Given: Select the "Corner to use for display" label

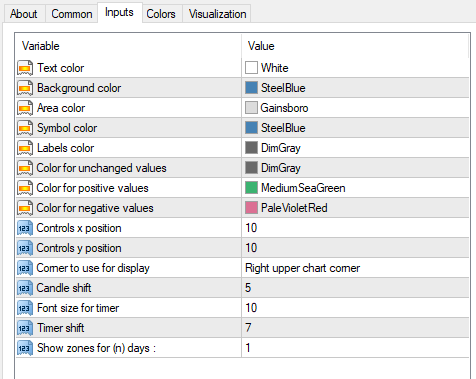Looking at the screenshot, I should (x=93, y=268).
